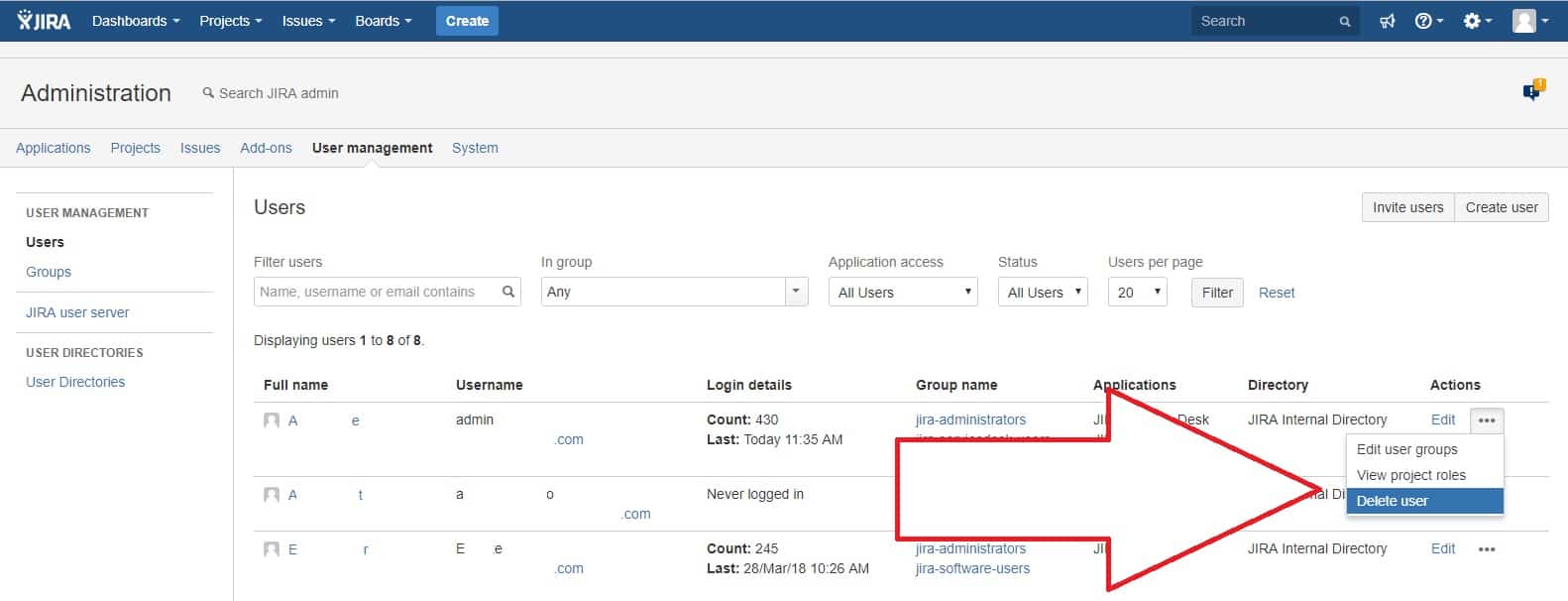Open the settings gear menu
Viewport: 1568px width, 601px height.
click(1477, 21)
